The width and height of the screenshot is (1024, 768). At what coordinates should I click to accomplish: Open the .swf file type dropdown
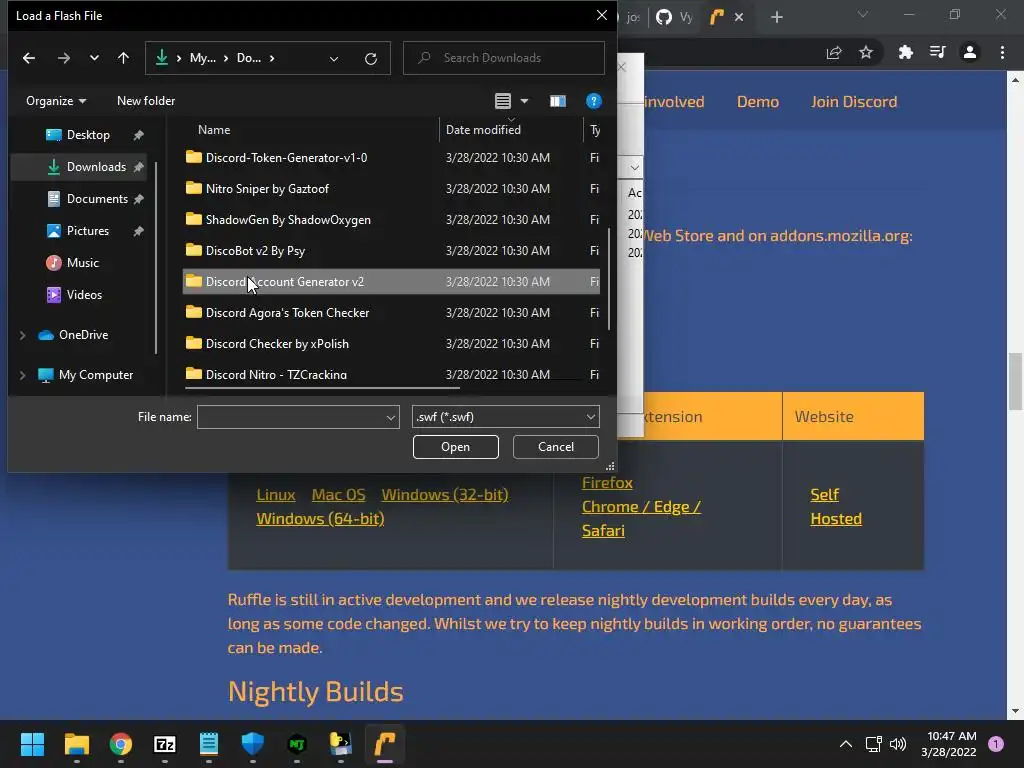coord(505,417)
